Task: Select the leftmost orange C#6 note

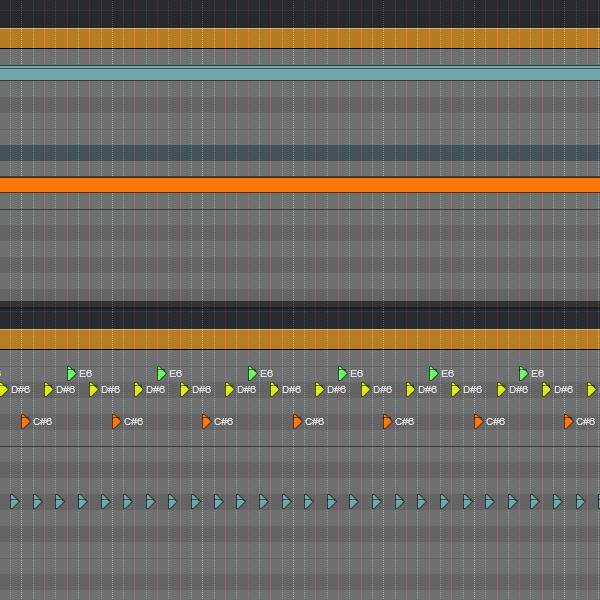Action: (x=26, y=421)
